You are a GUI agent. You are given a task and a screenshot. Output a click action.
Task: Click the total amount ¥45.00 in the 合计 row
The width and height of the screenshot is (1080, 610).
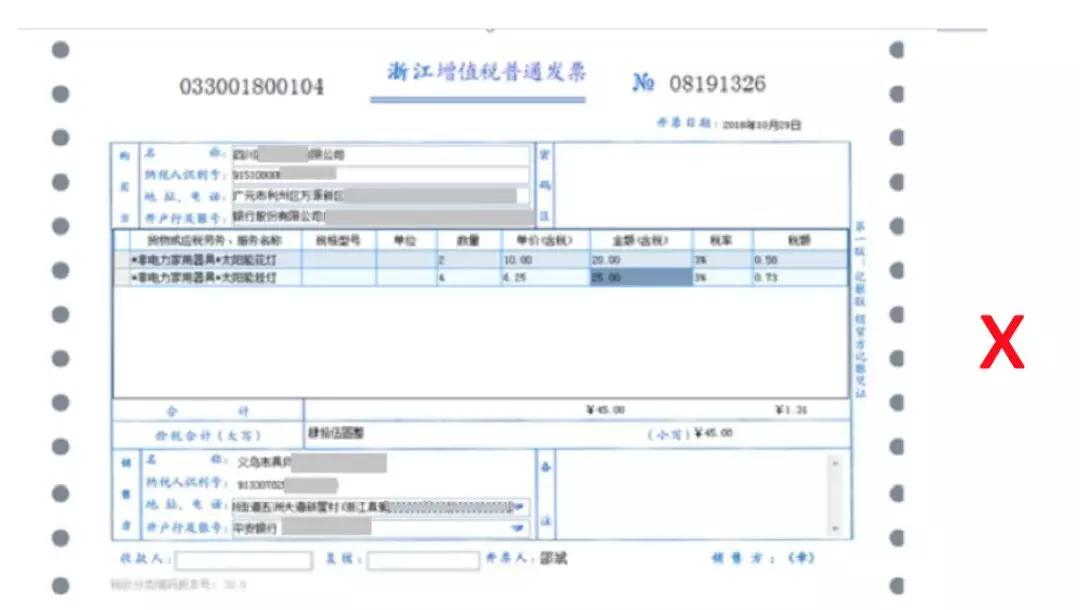[605, 410]
